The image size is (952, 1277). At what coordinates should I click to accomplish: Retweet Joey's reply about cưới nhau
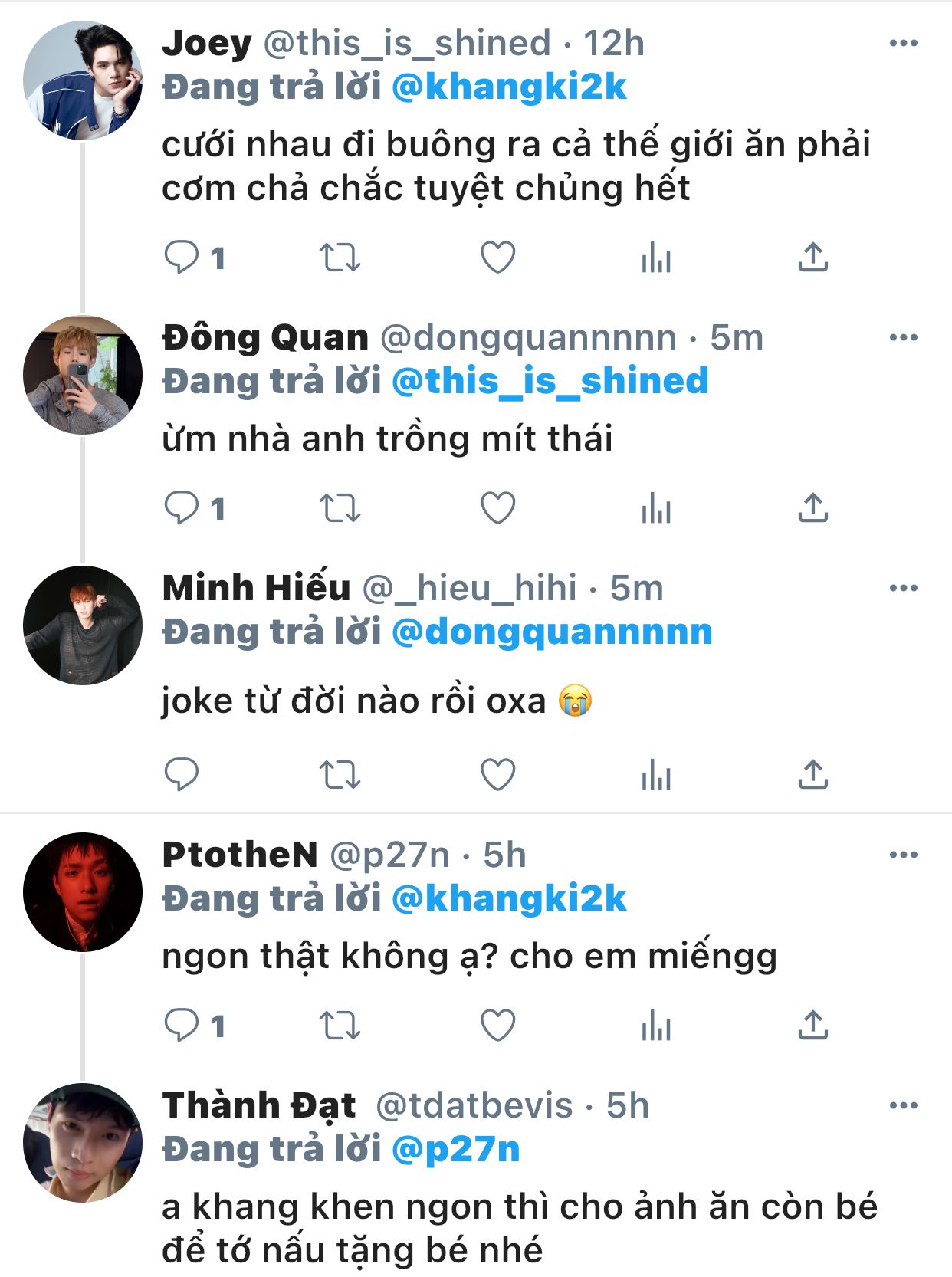pos(340,258)
